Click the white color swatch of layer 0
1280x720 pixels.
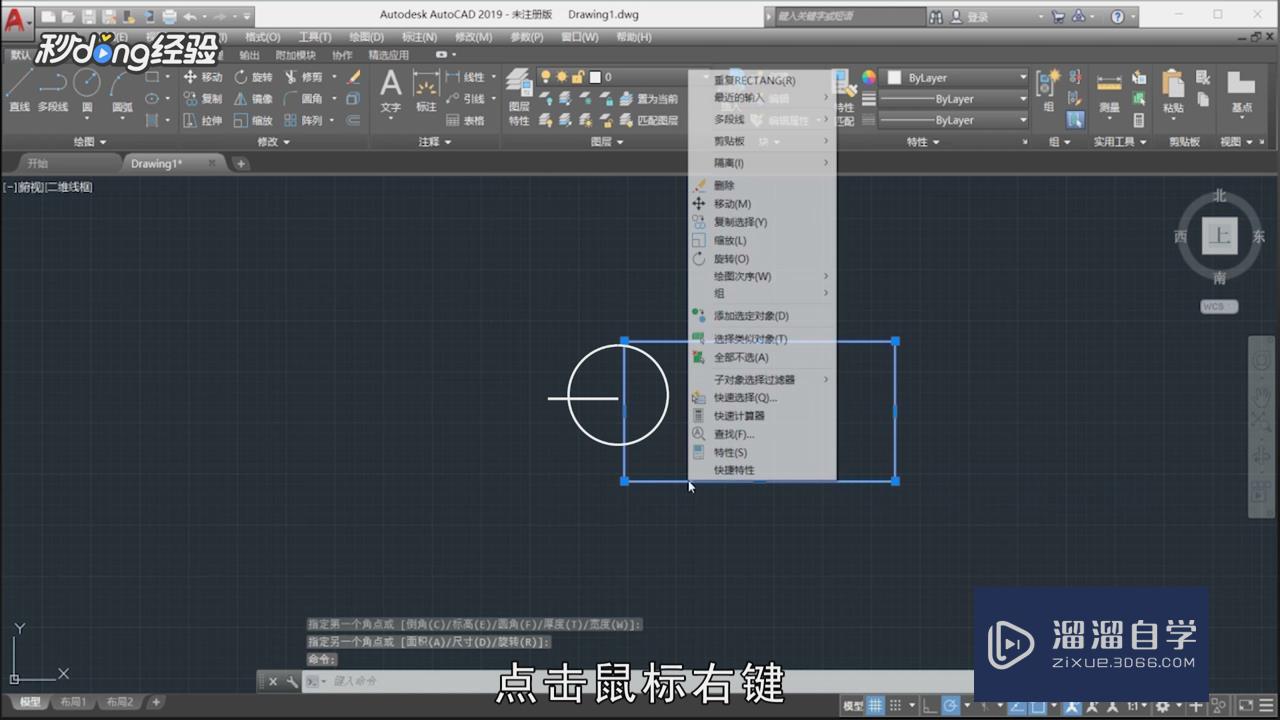[595, 77]
